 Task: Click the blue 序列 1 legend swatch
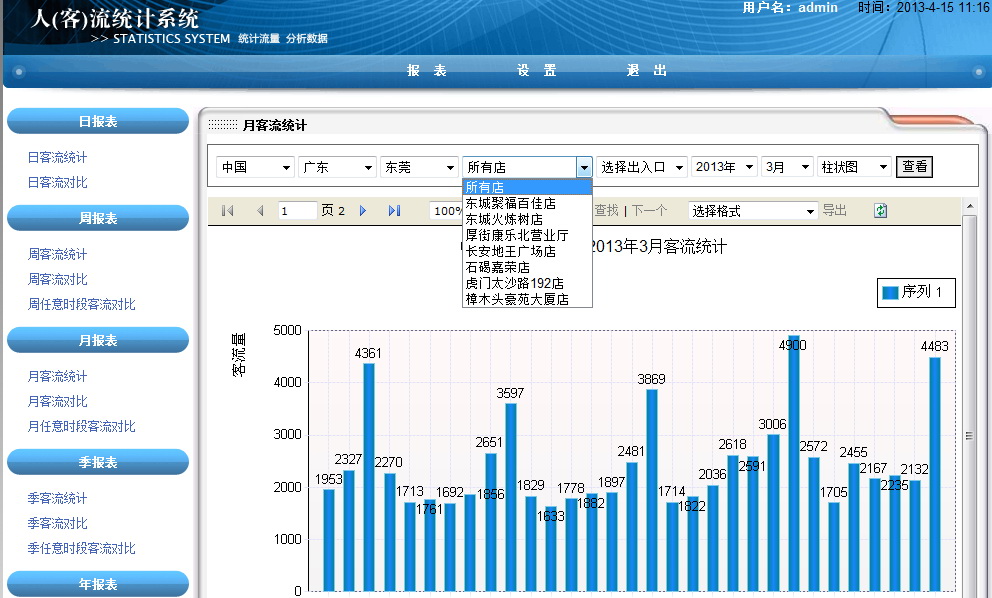[x=890, y=293]
